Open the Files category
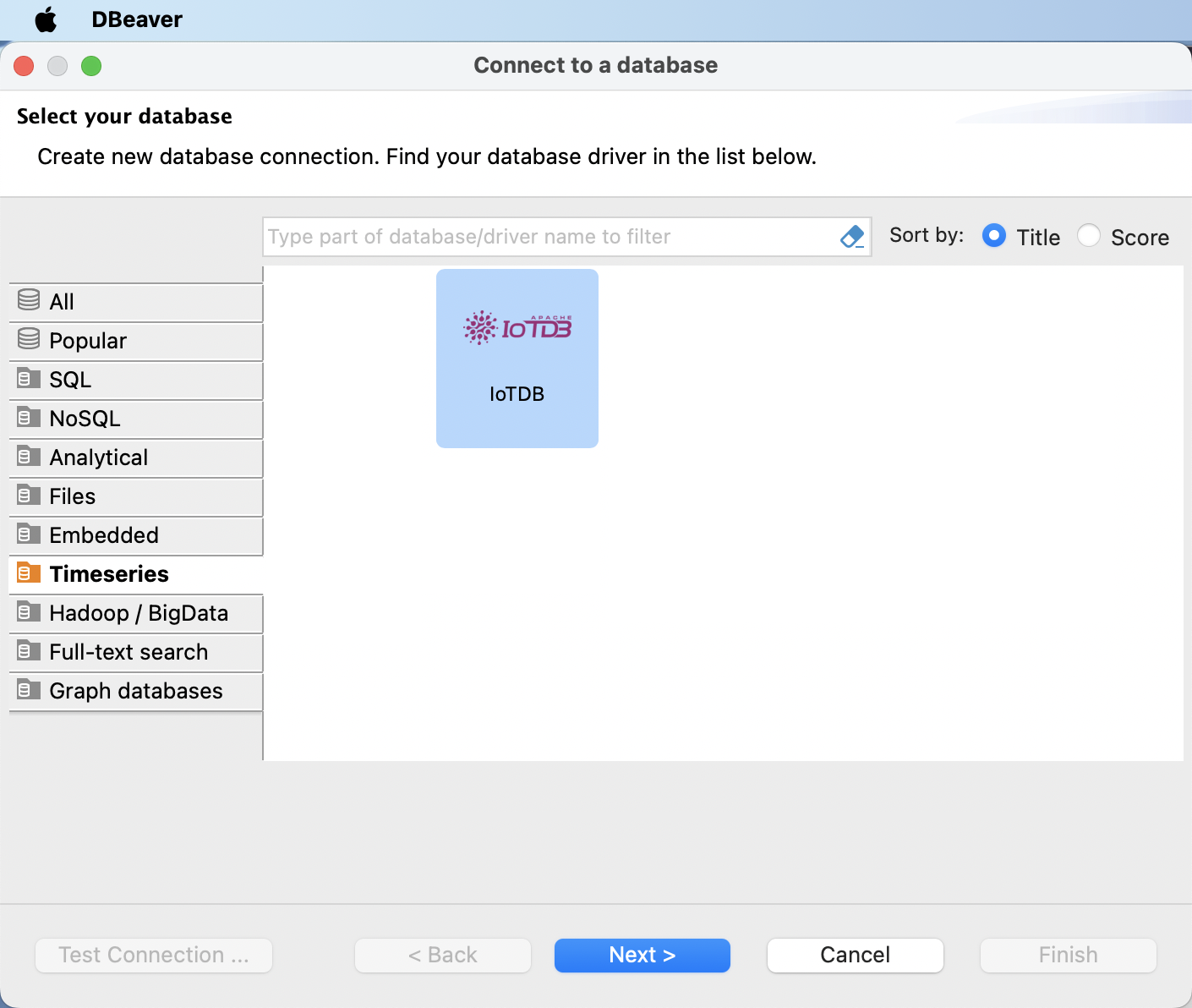 coord(73,496)
